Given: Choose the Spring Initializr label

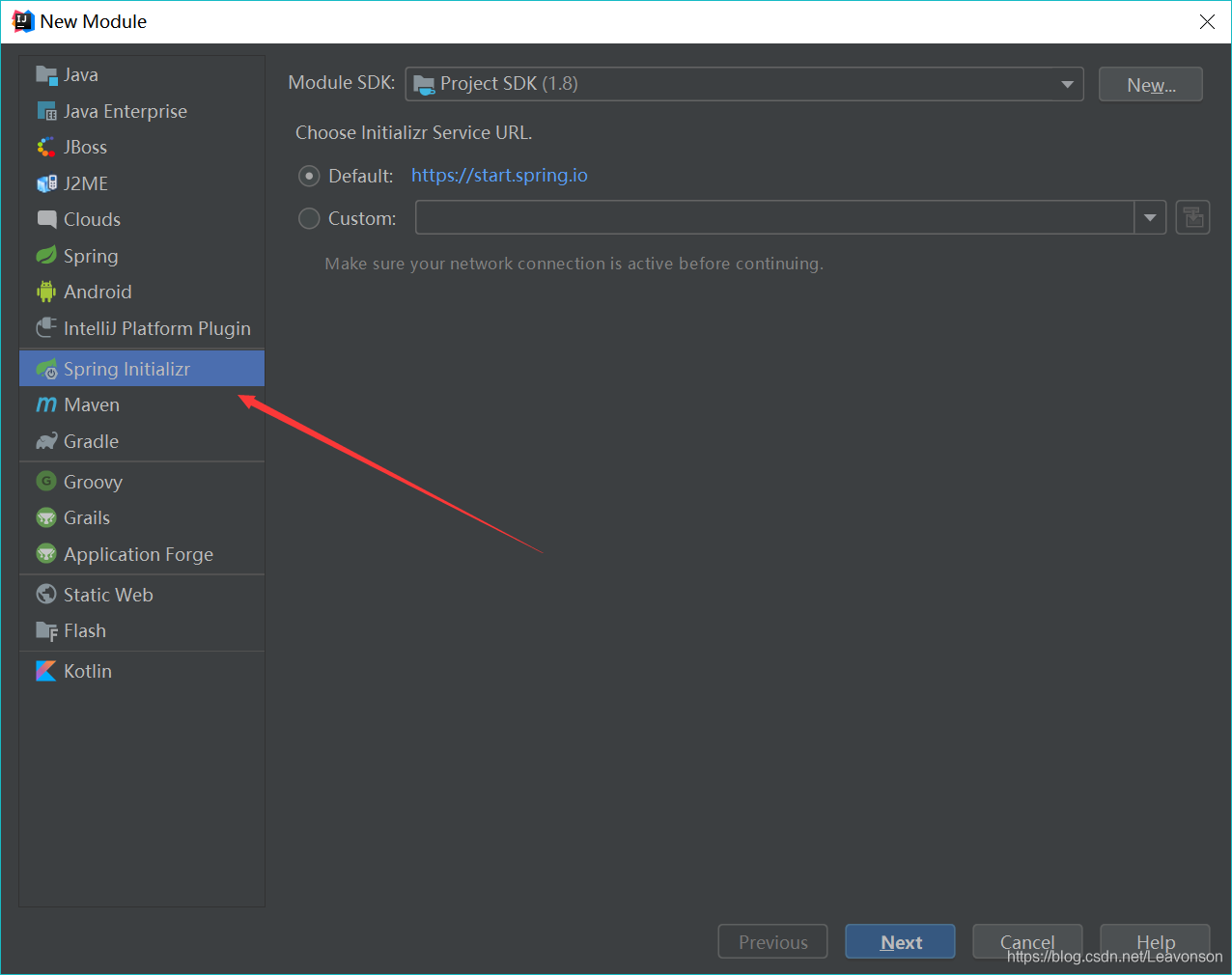Looking at the screenshot, I should pyautogui.click(x=126, y=369).
